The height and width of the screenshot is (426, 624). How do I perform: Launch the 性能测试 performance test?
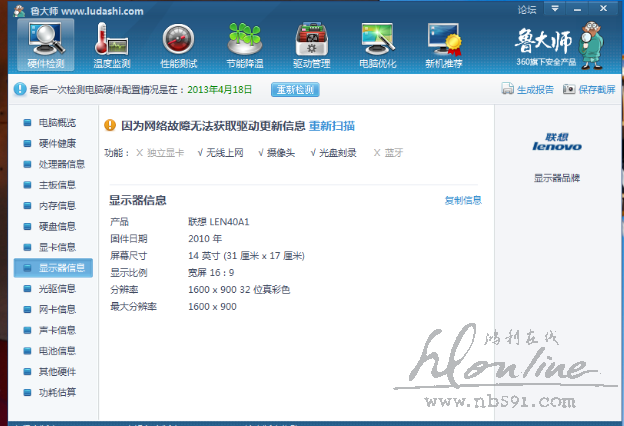tap(178, 46)
